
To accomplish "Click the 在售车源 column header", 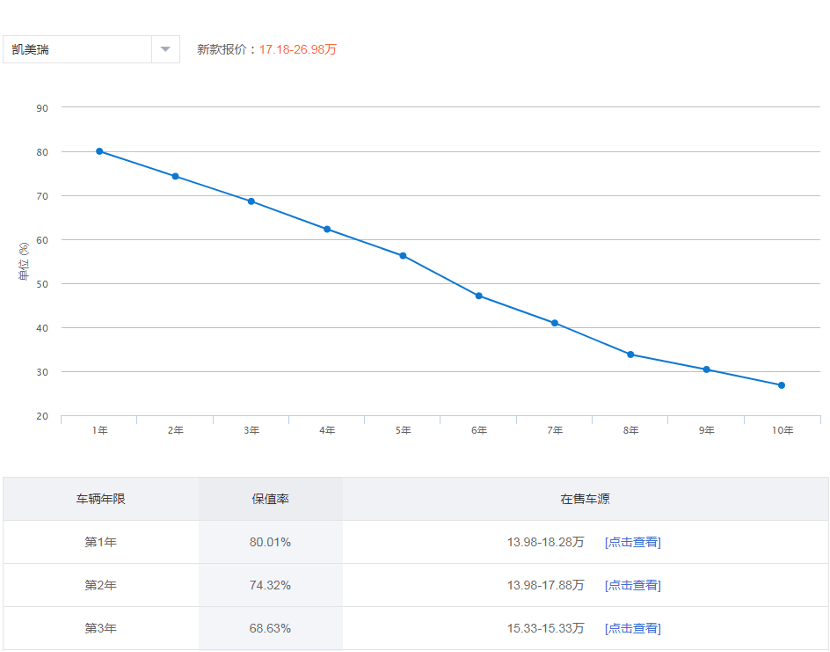I will pos(585,499).
